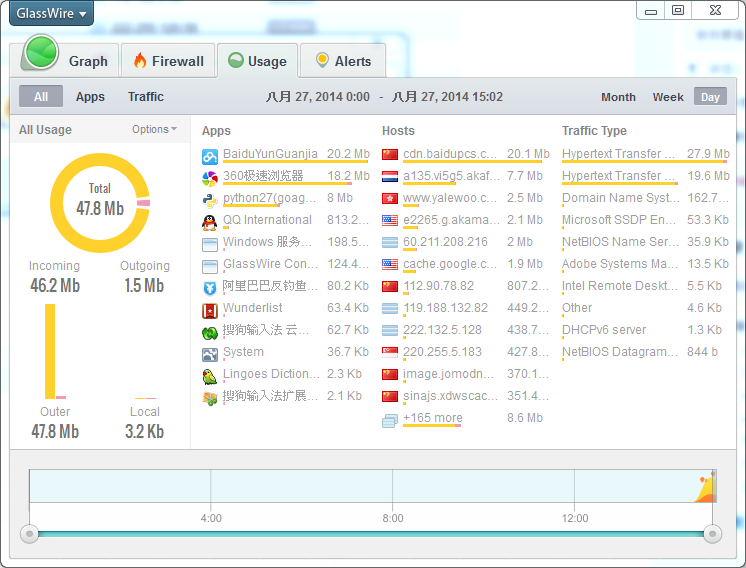Filter usage by Traffic
Image resolution: width=746 pixels, height=568 pixels.
click(x=146, y=97)
